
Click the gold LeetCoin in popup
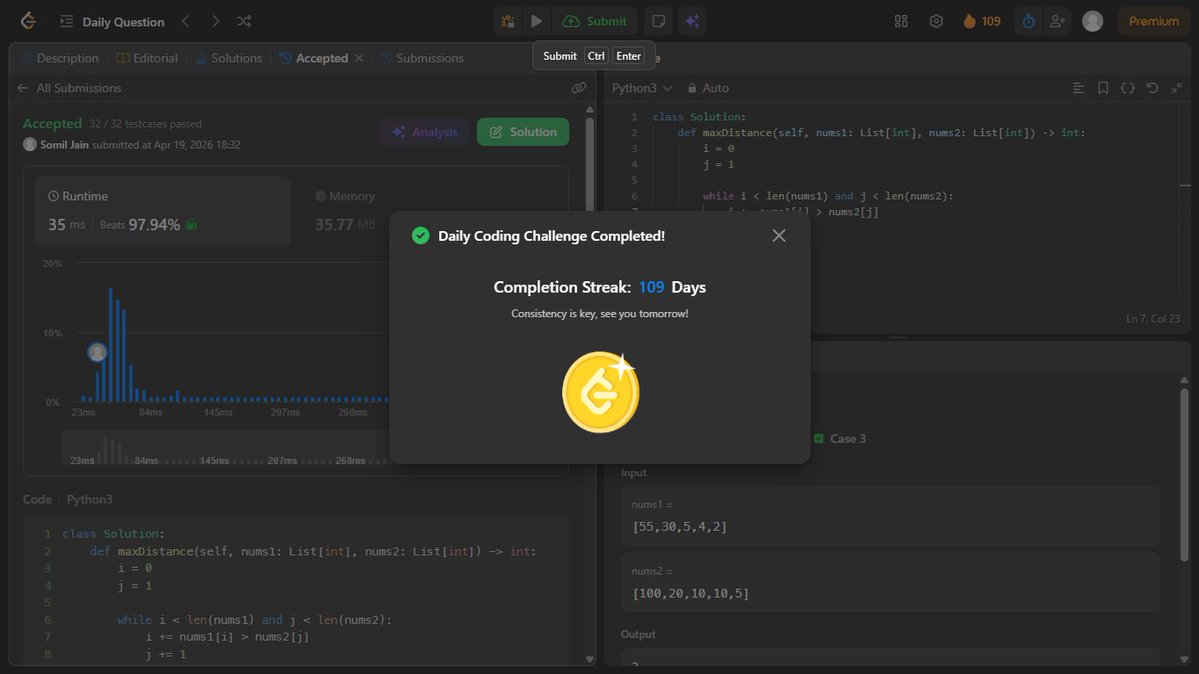601,392
